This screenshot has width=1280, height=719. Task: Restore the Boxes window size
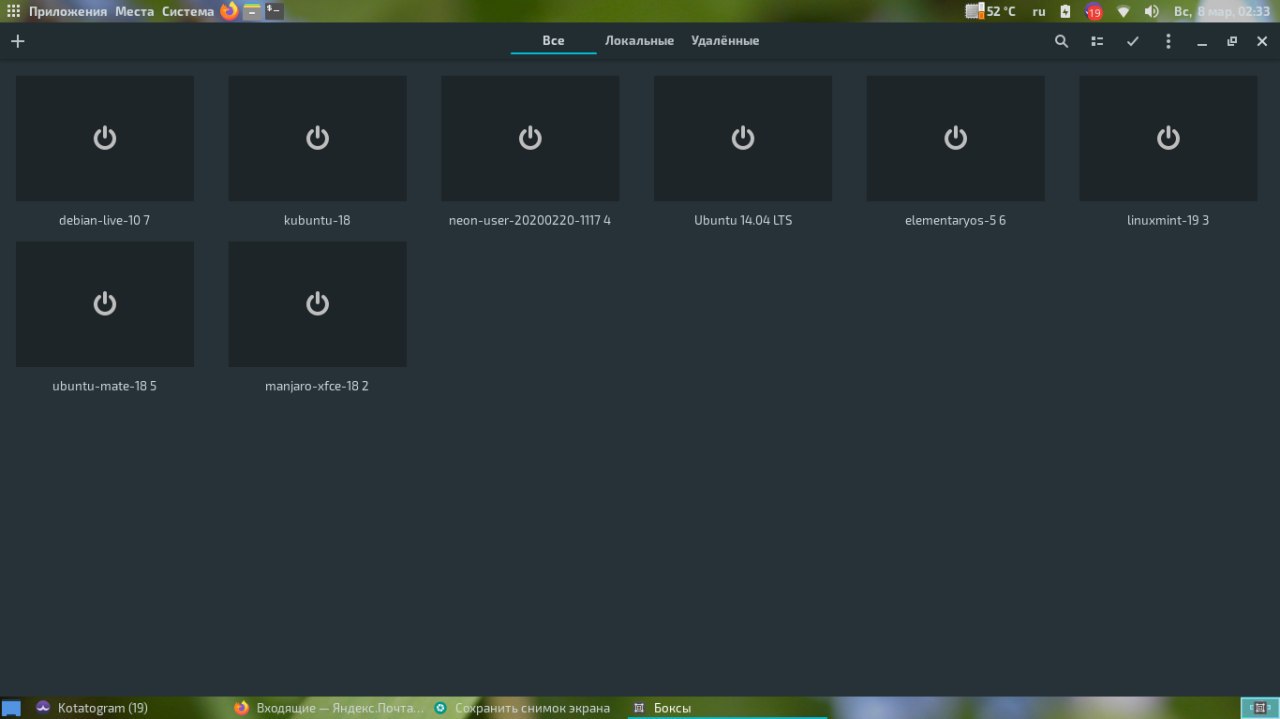pyautogui.click(x=1232, y=41)
